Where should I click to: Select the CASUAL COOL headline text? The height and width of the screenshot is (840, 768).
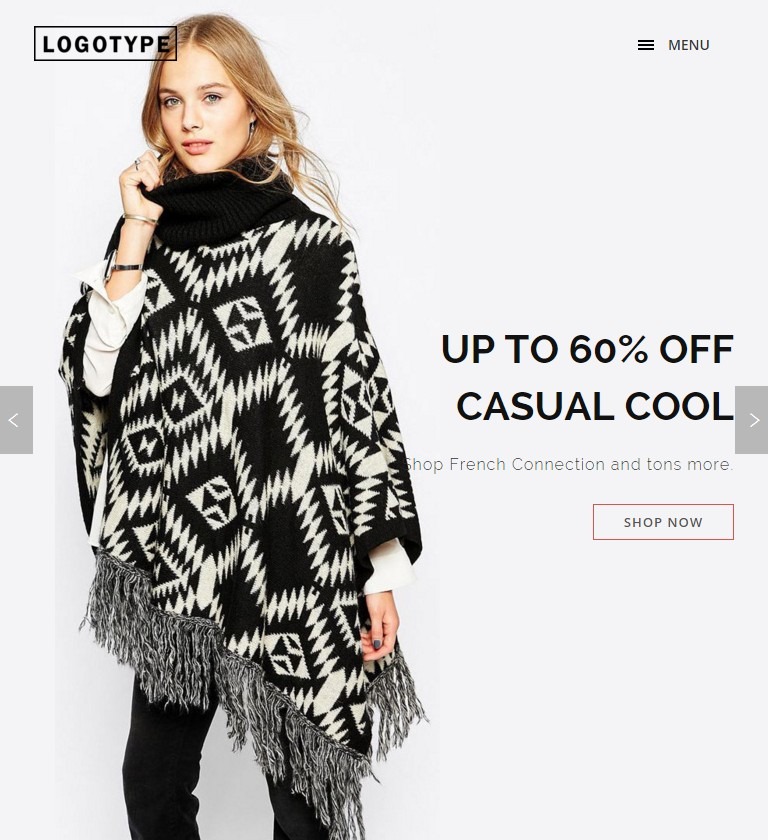594,406
